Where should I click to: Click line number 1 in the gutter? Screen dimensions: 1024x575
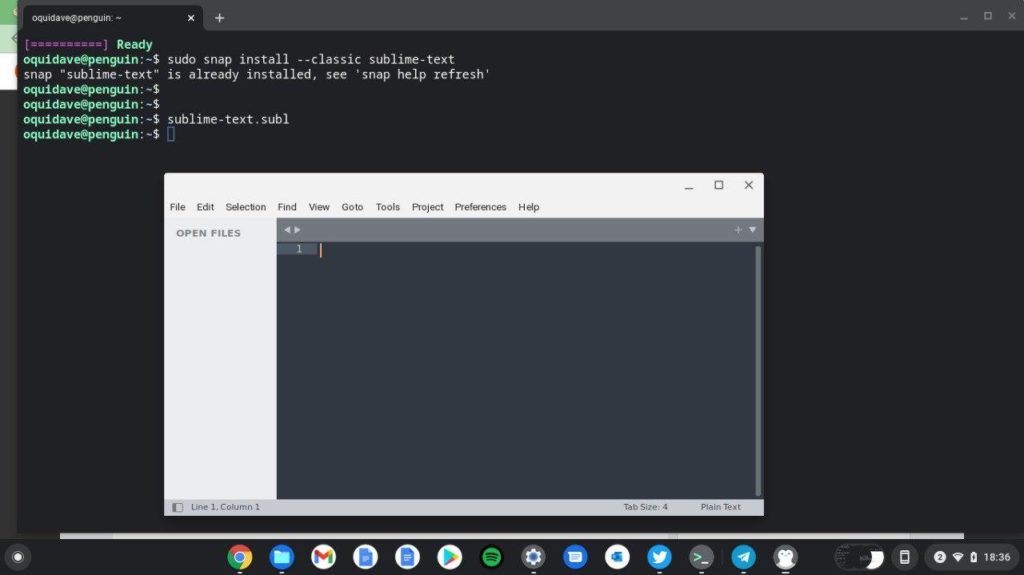pos(299,249)
